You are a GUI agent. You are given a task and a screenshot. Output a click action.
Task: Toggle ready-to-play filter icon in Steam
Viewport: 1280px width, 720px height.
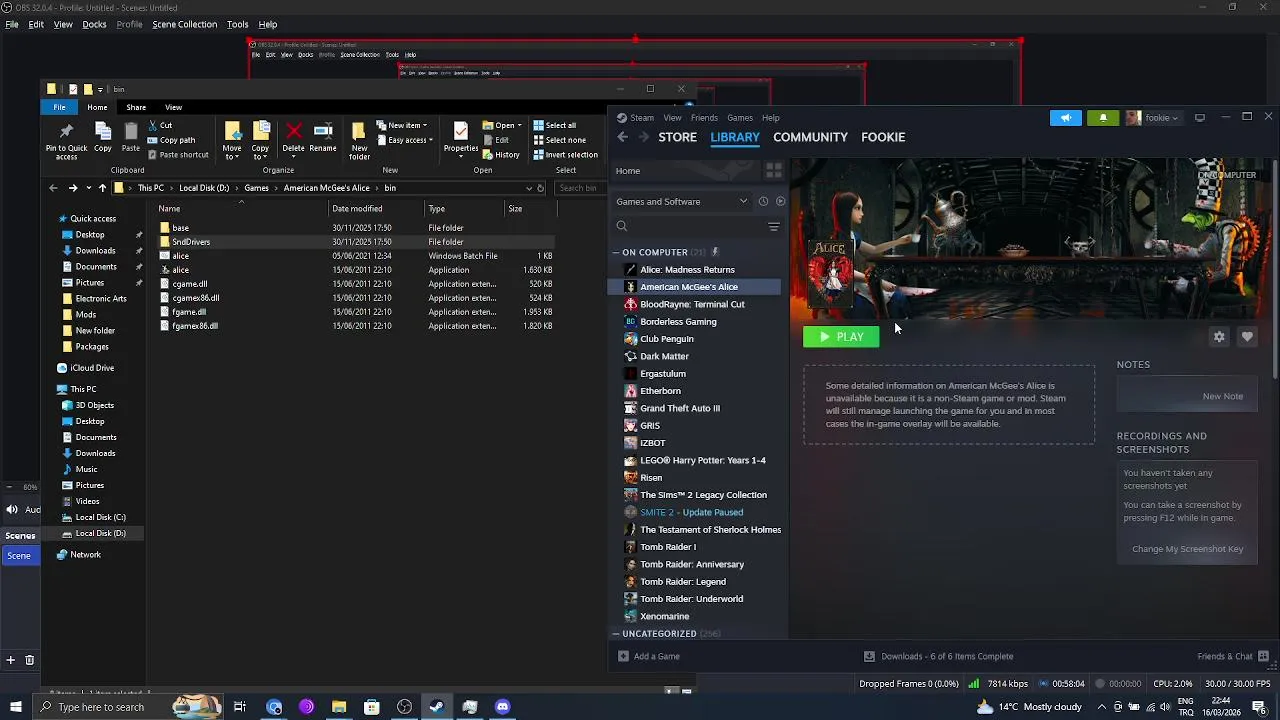[x=780, y=202]
